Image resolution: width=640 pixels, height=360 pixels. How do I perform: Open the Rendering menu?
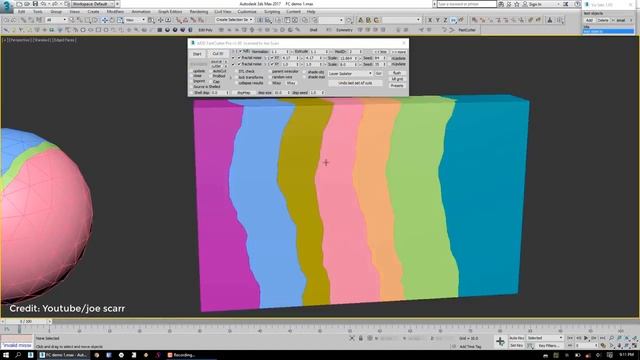(x=199, y=12)
